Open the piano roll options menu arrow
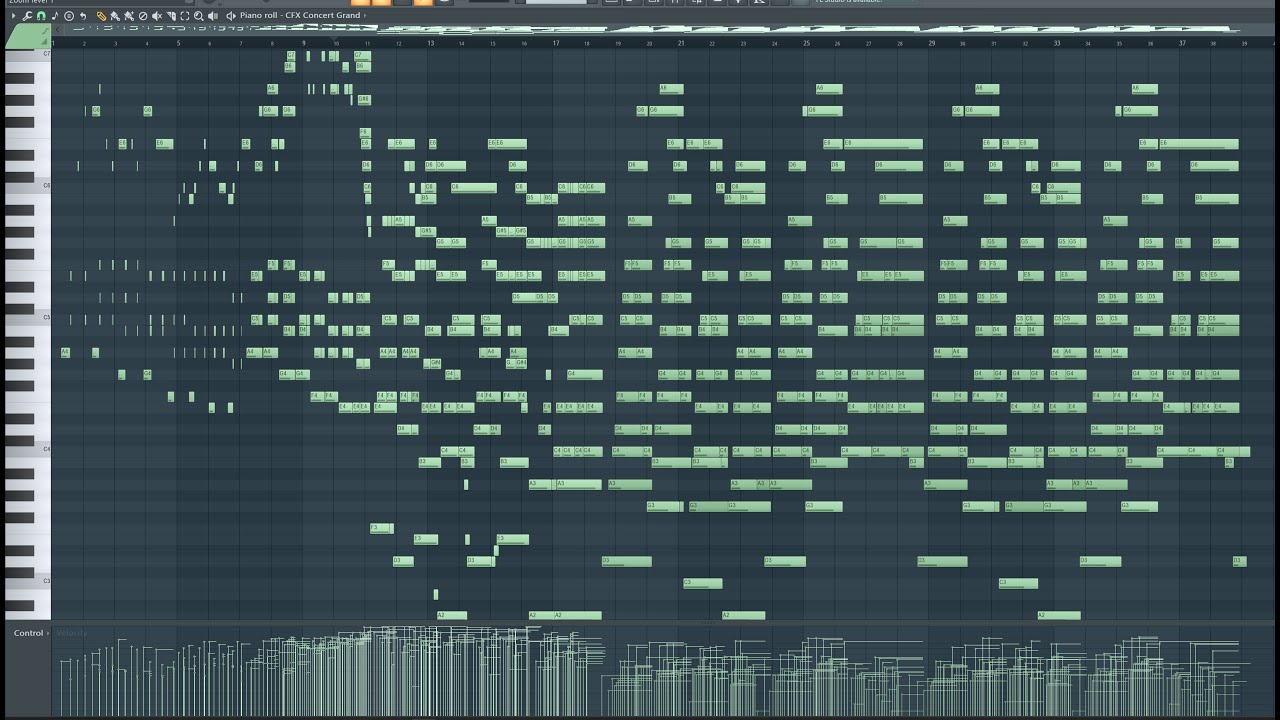 point(13,16)
